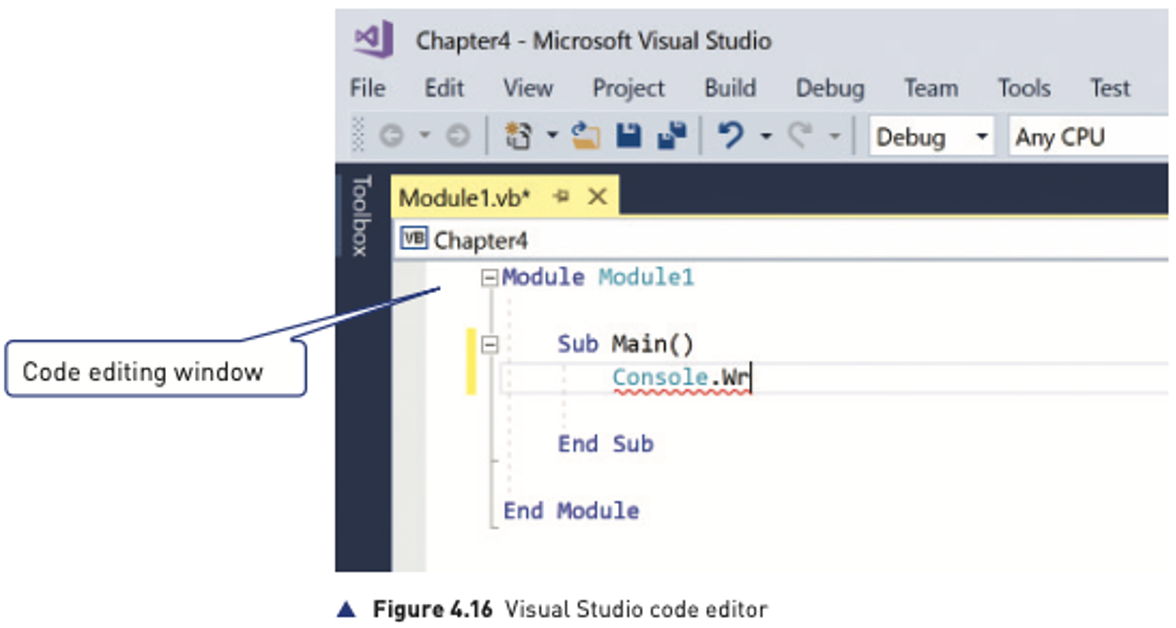1176x628 pixels.
Task: Click the Visual Studio logo icon
Action: [374, 39]
